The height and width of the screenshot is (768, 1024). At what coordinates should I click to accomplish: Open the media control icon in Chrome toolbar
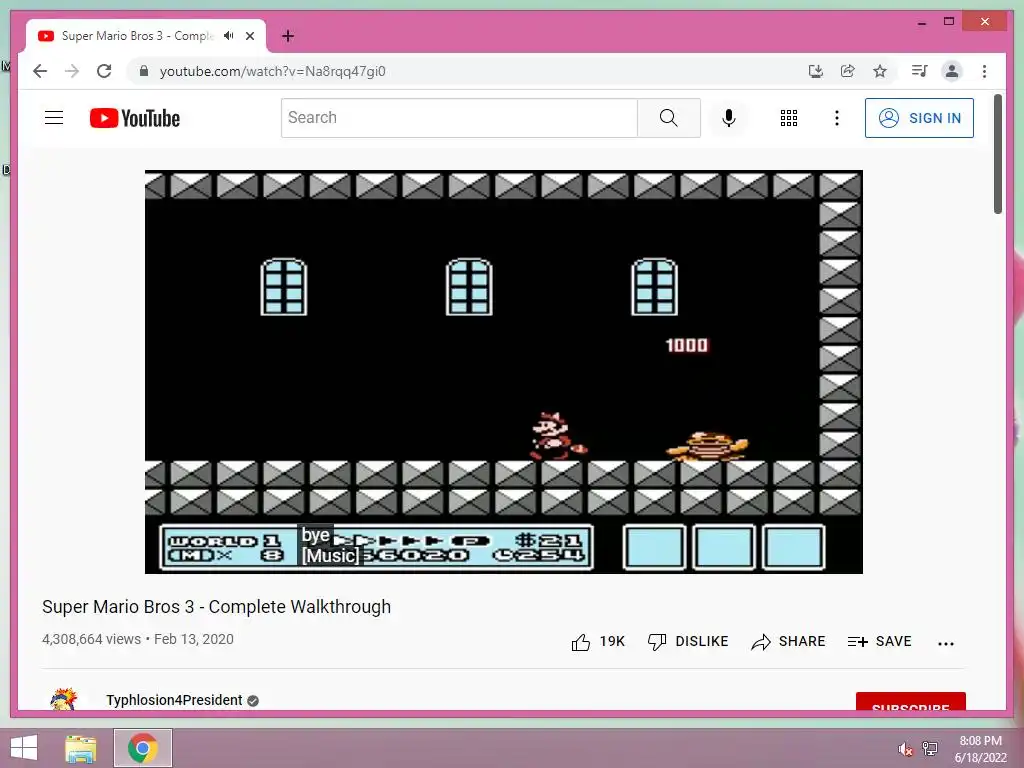(920, 71)
